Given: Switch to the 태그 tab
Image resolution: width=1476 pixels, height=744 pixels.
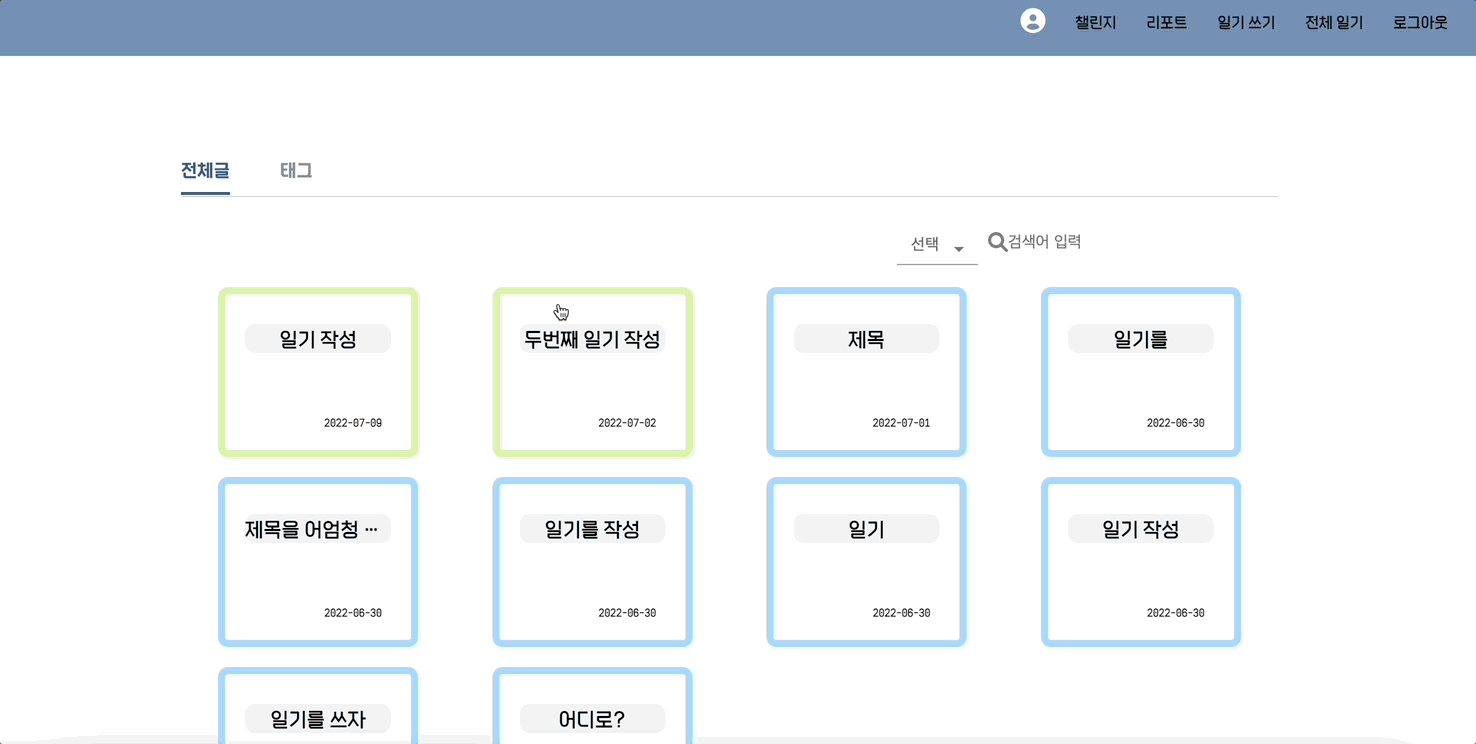Looking at the screenshot, I should pos(295,170).
